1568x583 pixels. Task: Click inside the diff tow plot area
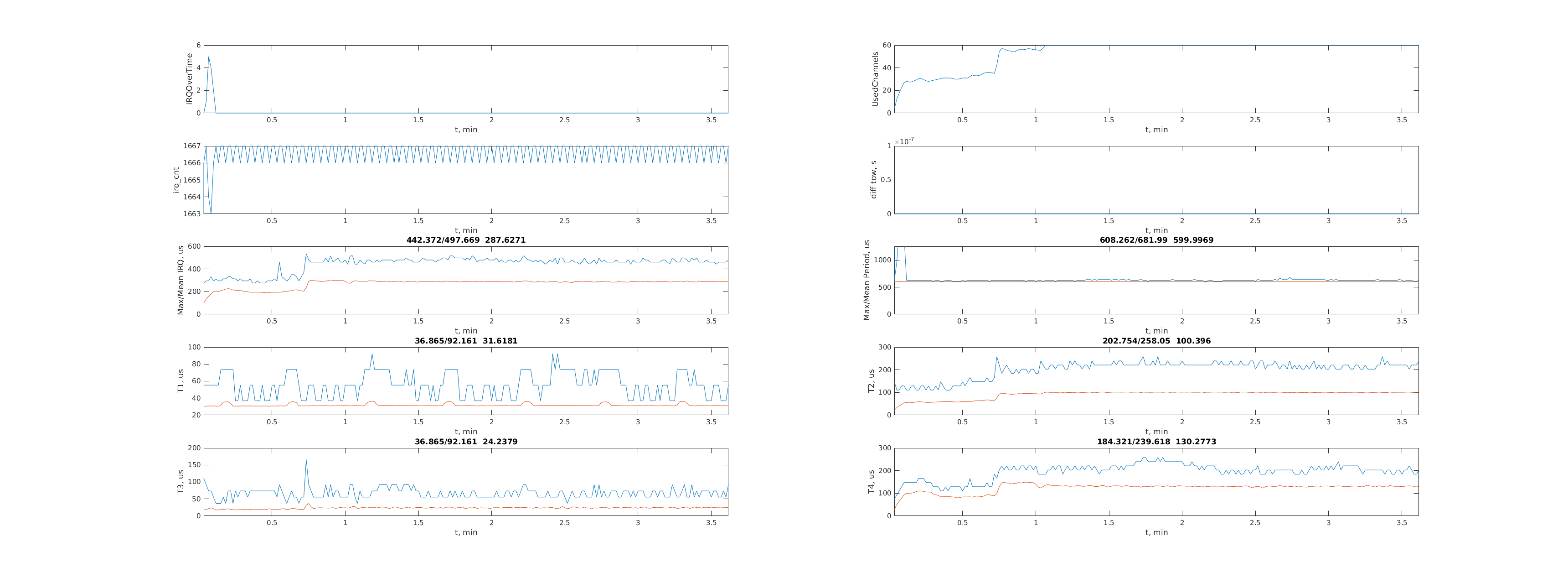pyautogui.click(x=1156, y=180)
